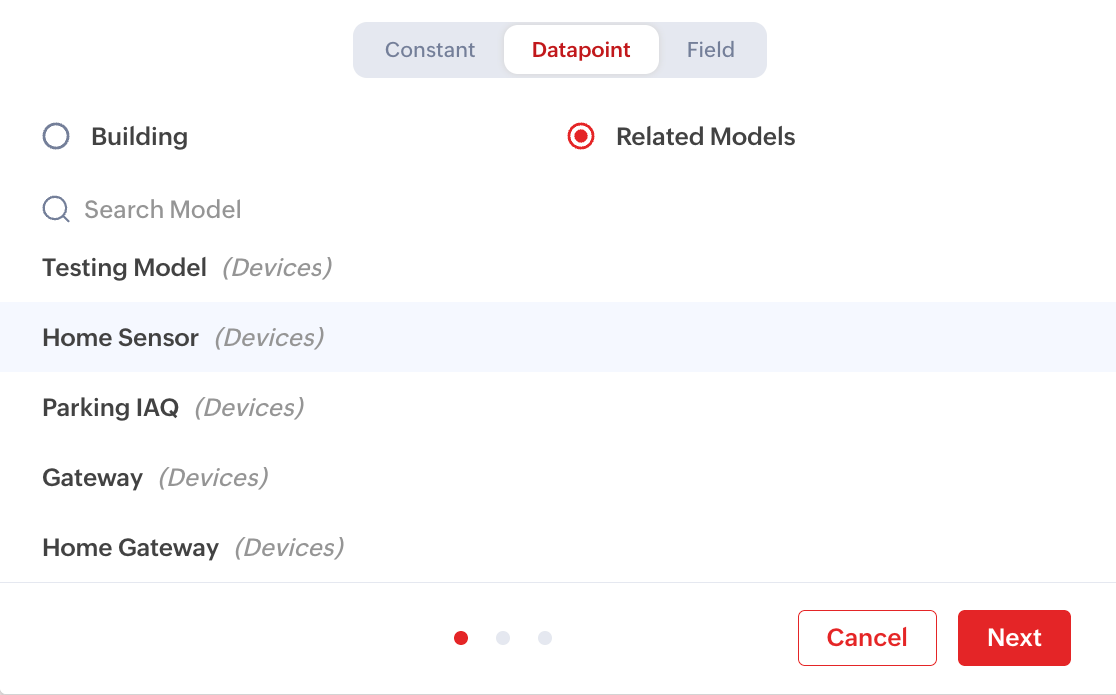Choose the Testing Model entry
This screenshot has height=695, width=1116.
[125, 268]
